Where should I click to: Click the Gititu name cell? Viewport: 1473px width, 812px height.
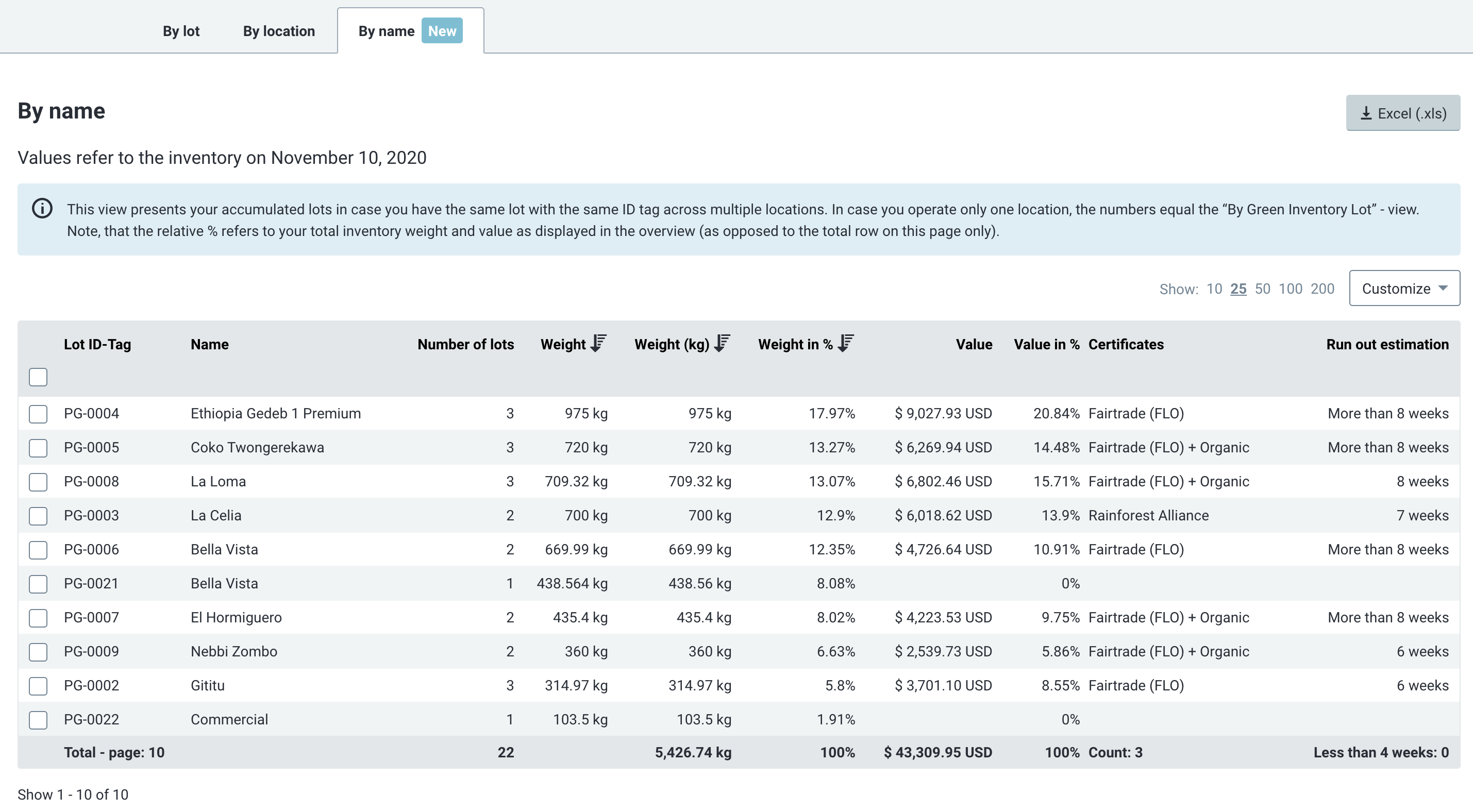[208, 685]
